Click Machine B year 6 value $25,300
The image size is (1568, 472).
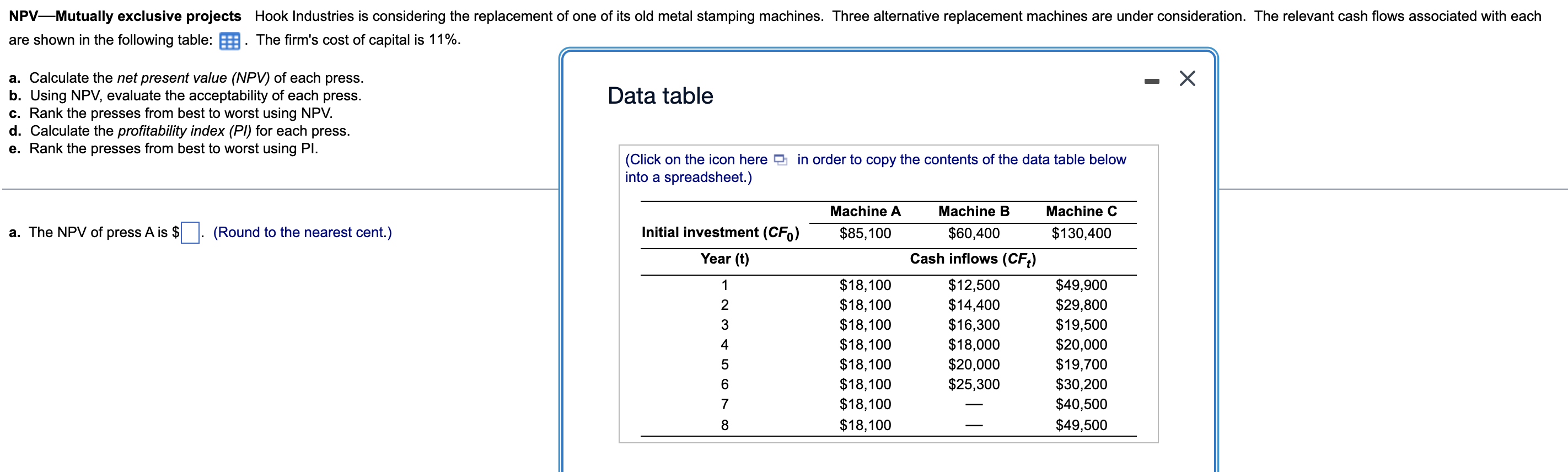tap(973, 384)
